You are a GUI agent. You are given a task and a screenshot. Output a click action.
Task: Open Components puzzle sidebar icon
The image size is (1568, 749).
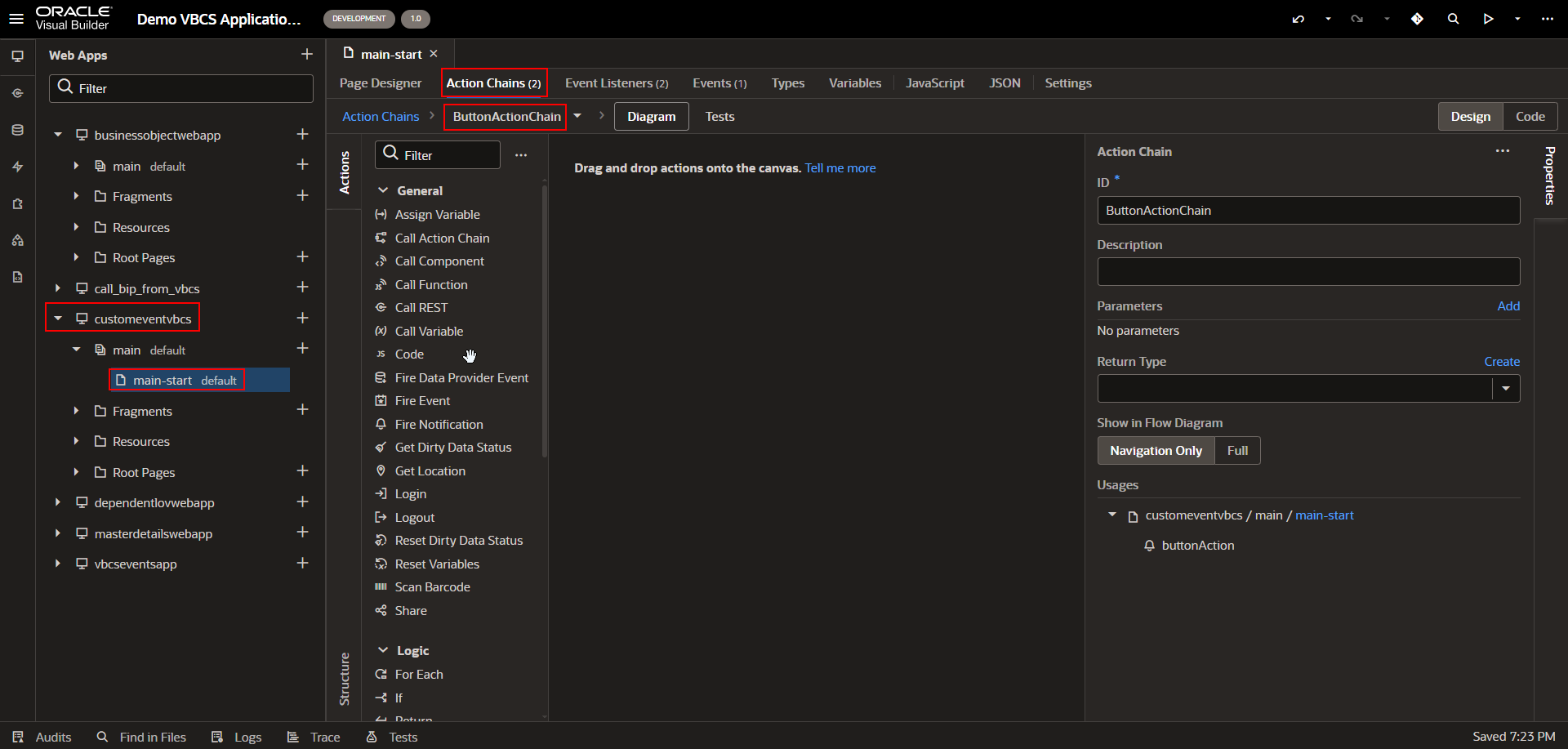17,203
